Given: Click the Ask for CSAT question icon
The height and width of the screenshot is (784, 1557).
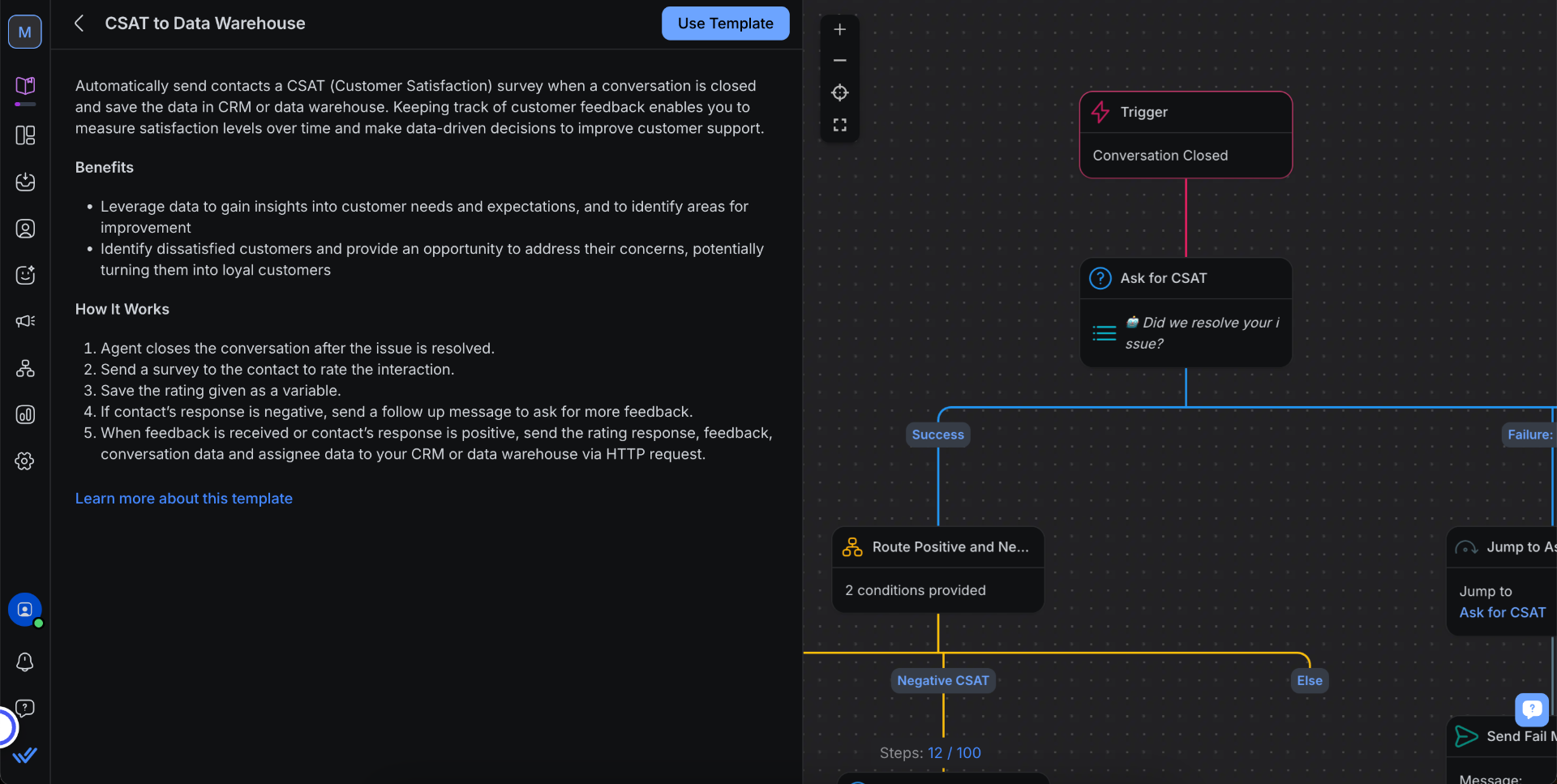Looking at the screenshot, I should coord(1100,278).
